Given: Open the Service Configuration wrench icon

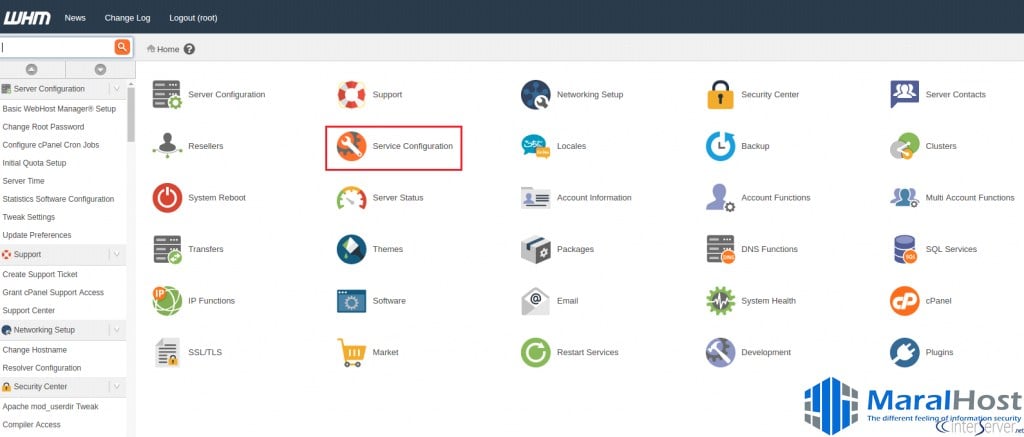Looking at the screenshot, I should pyautogui.click(x=351, y=146).
